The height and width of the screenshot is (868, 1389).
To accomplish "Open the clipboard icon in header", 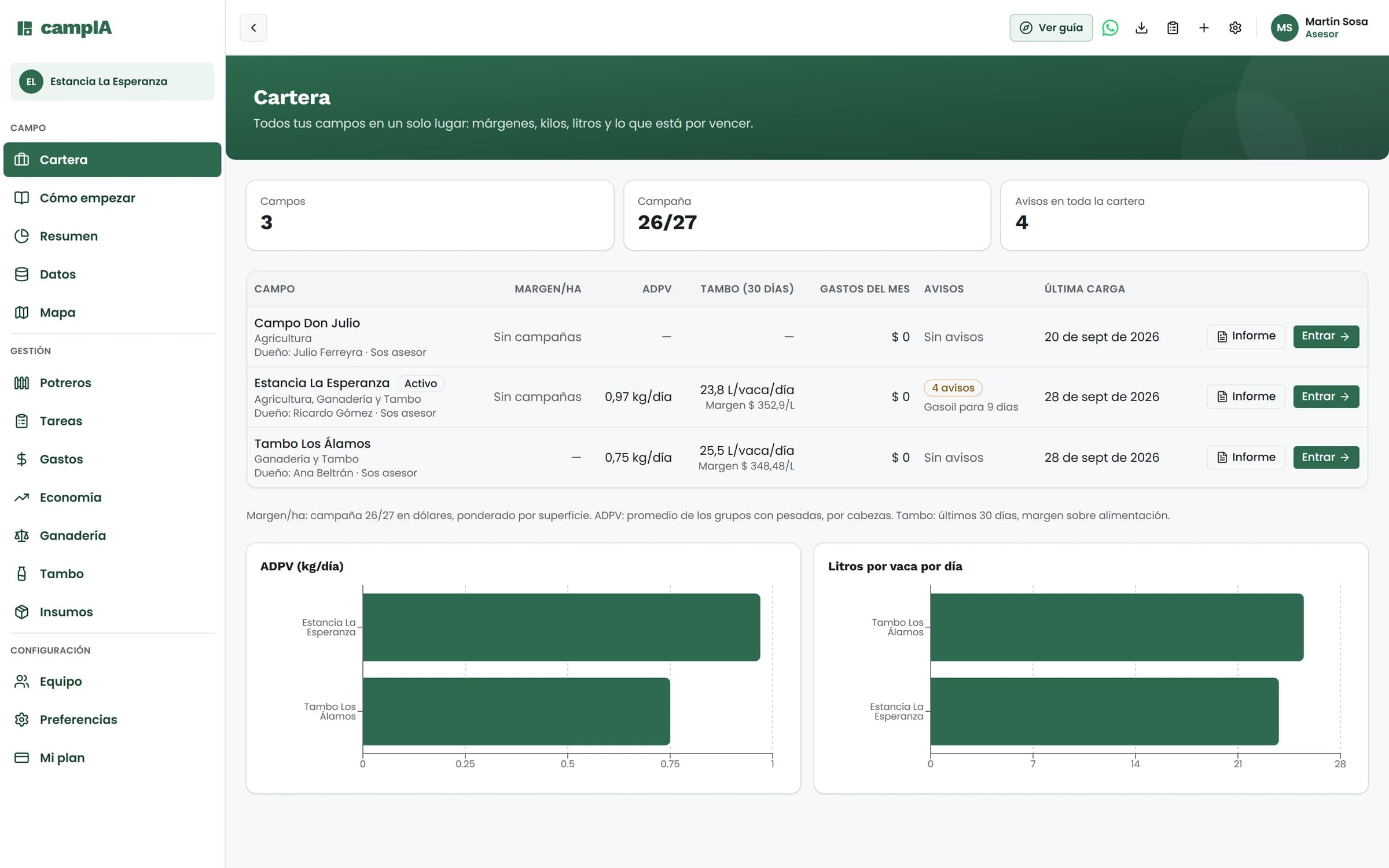I will pyautogui.click(x=1173, y=28).
